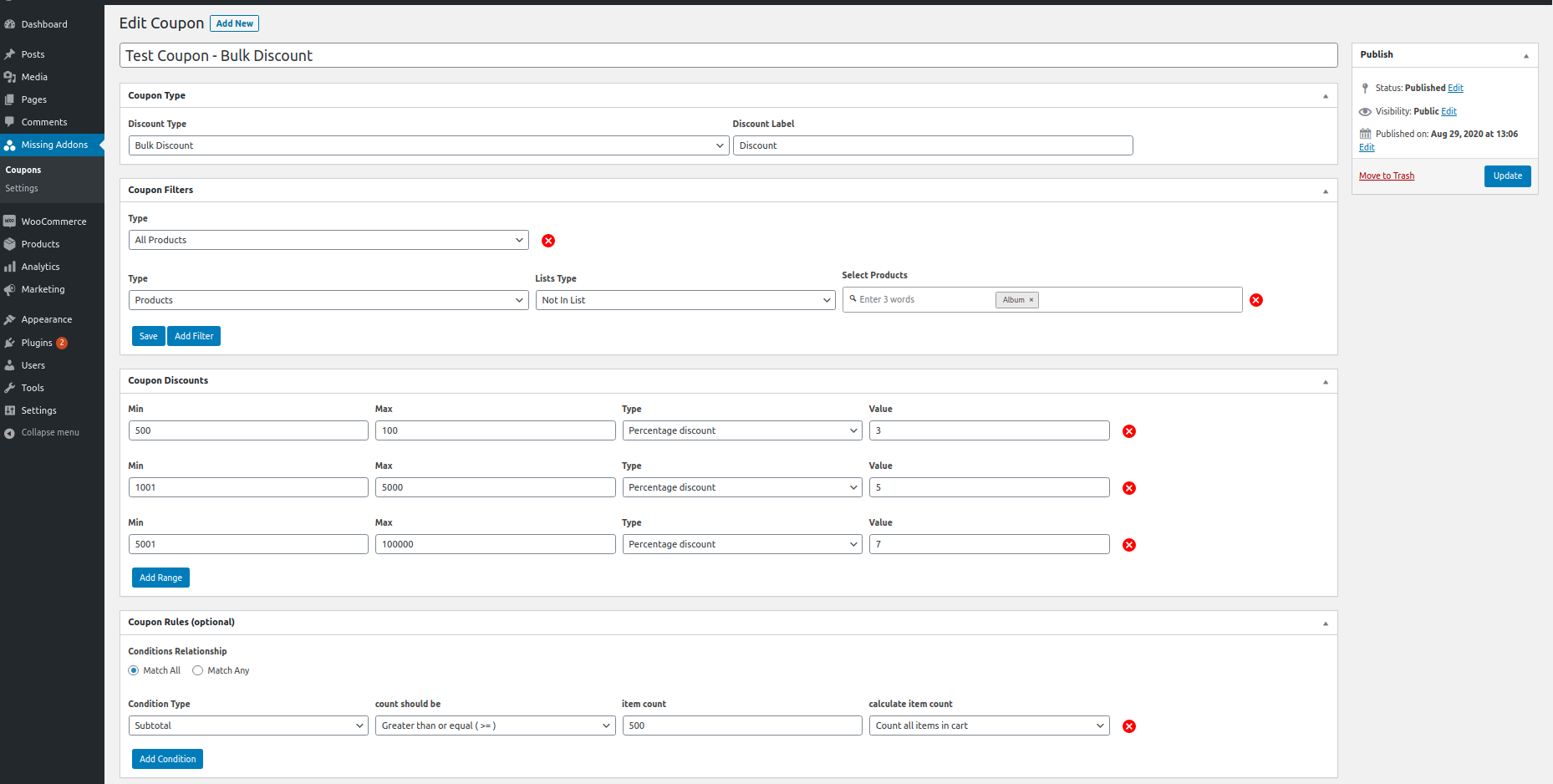Click the Update button
This screenshot has height=784, width=1553.
tap(1508, 176)
